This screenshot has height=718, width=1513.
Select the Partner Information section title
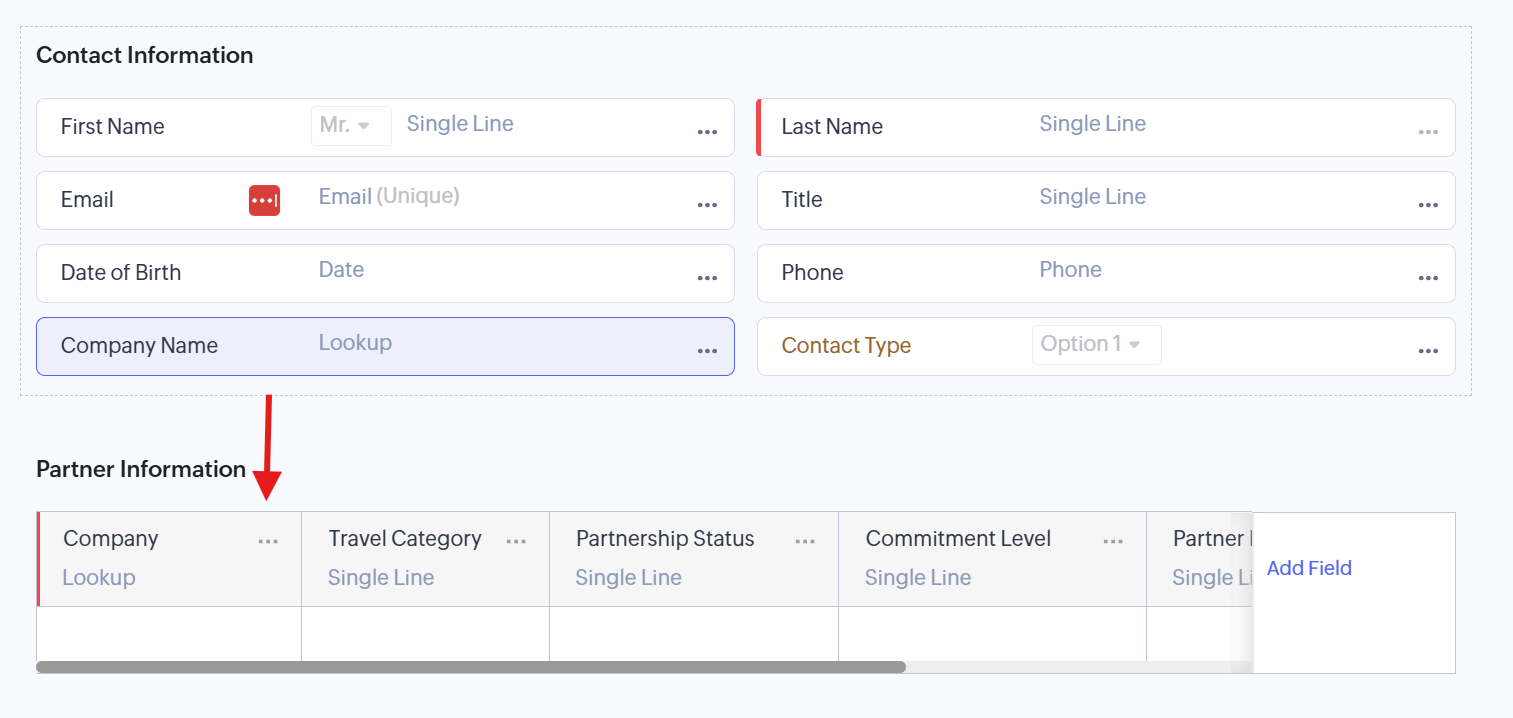tap(141, 469)
